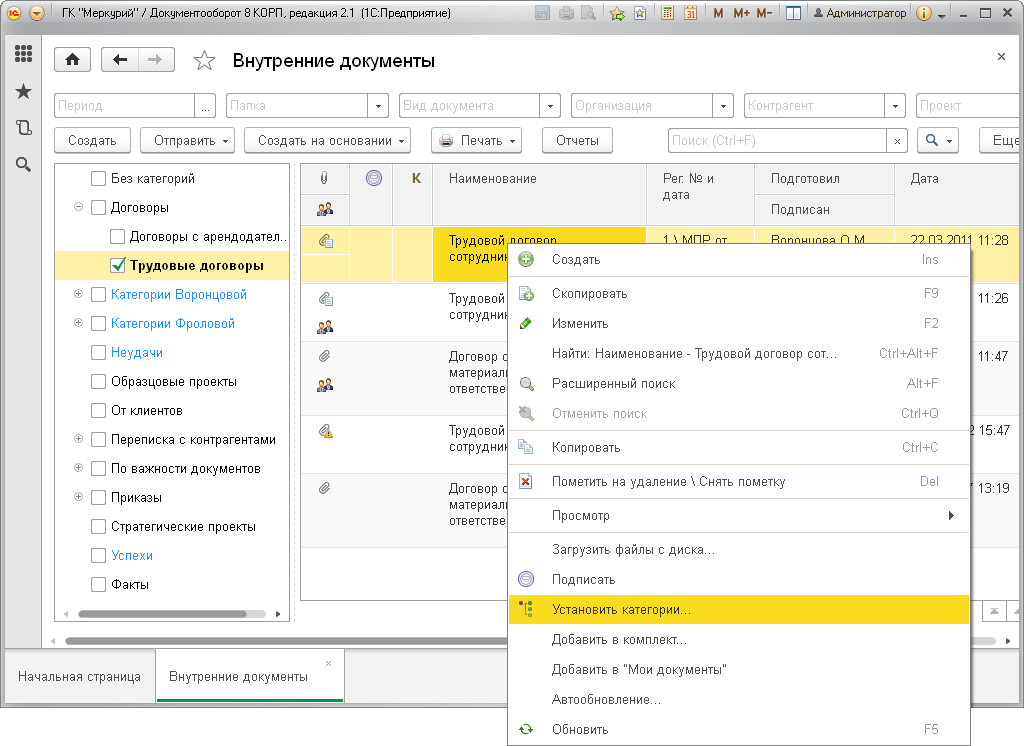
Task: Check Категории Фроловой checkbox
Action: (x=99, y=323)
